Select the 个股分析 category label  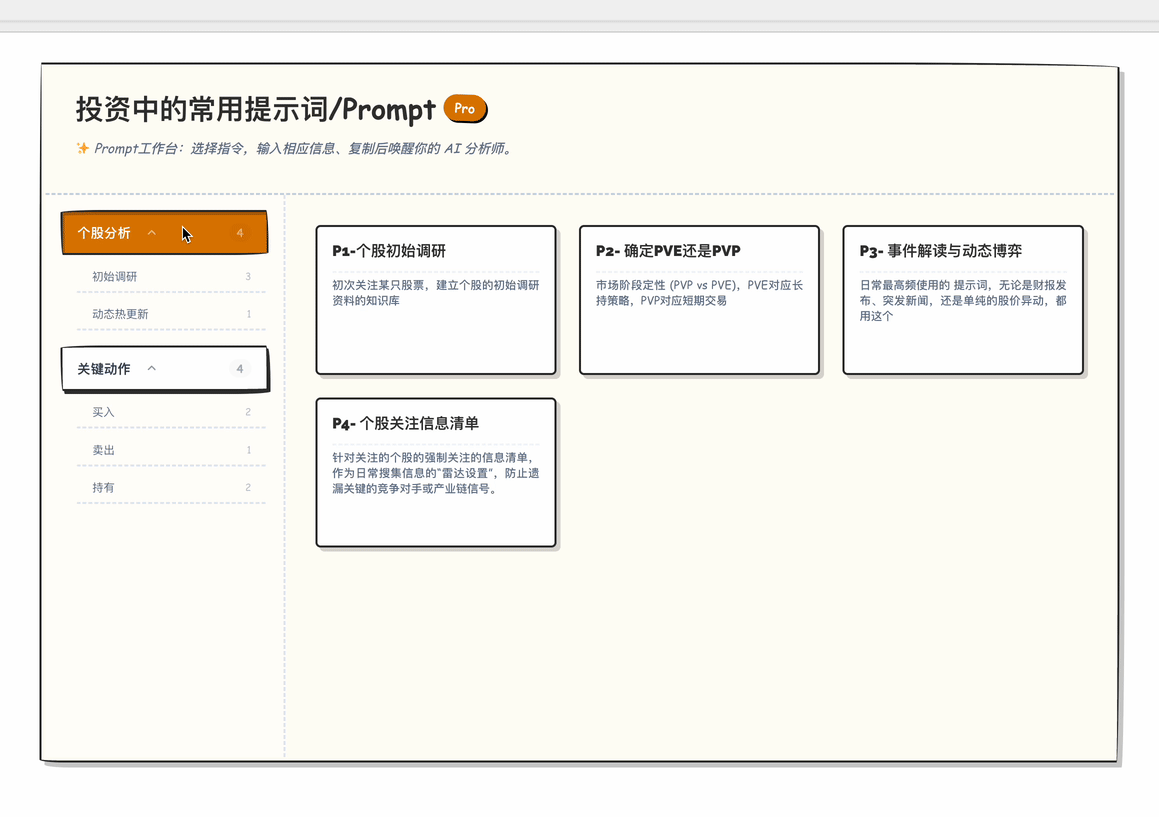pyautogui.click(x=104, y=233)
